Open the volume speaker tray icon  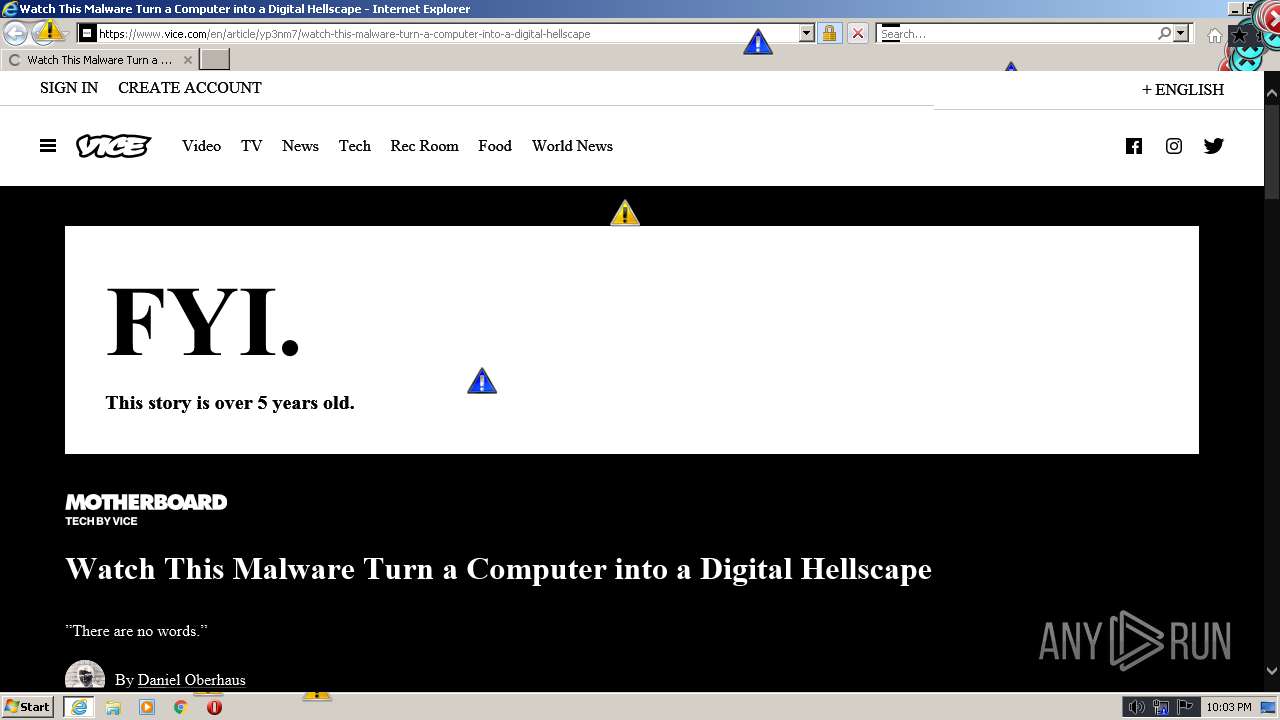pyautogui.click(x=1136, y=707)
